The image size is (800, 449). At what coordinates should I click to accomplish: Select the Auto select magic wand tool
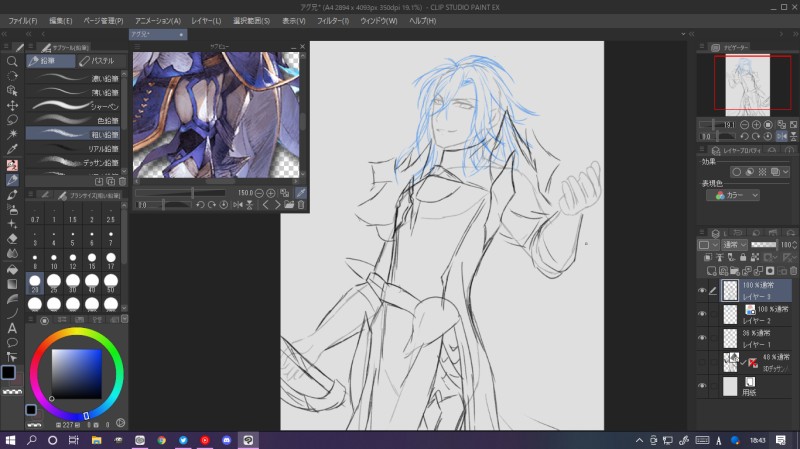tap(12, 134)
